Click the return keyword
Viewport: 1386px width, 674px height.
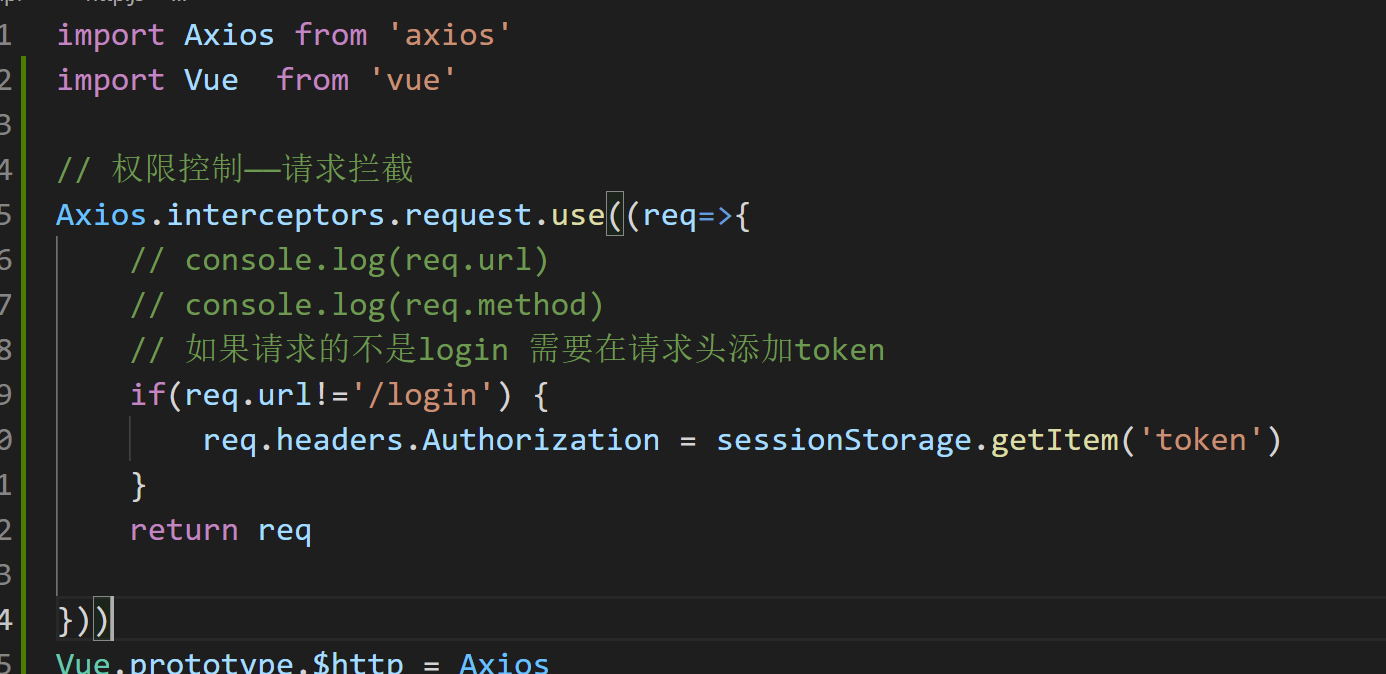(184, 530)
